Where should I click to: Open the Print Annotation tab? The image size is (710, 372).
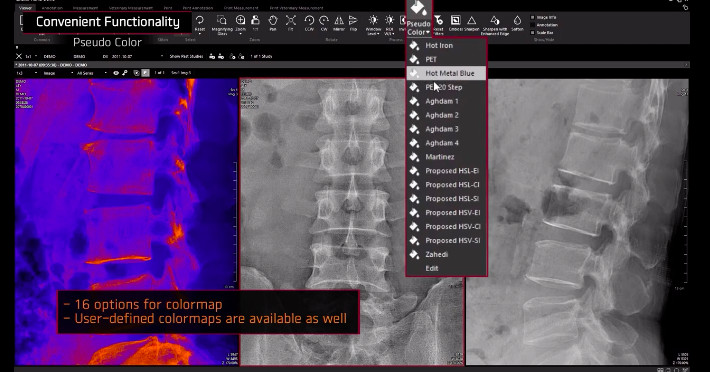coord(198,8)
